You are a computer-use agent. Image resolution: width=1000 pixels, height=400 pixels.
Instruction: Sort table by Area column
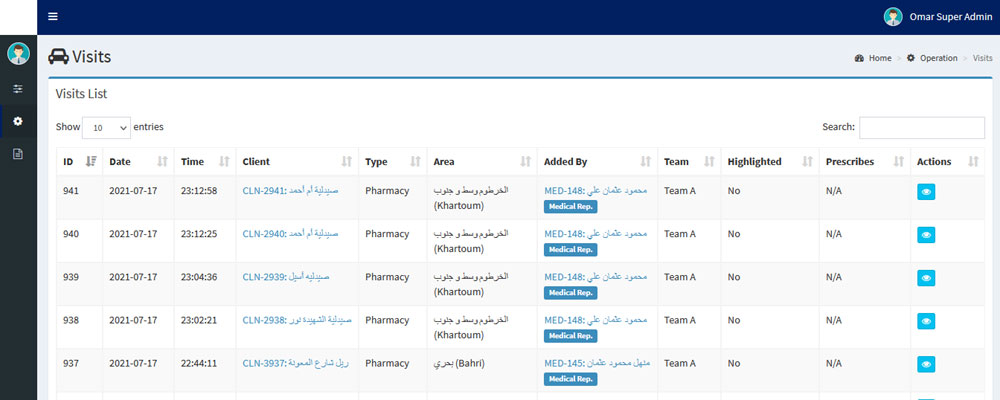(482, 162)
